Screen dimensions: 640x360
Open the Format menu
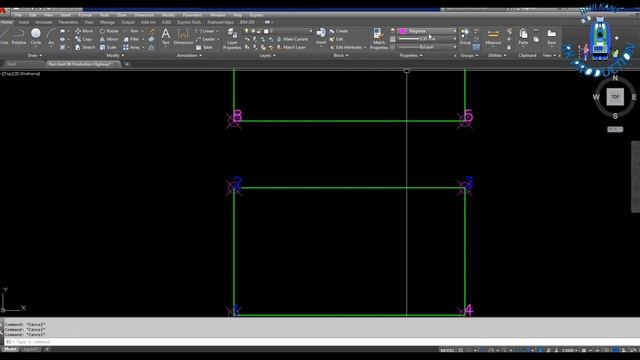pos(85,15)
